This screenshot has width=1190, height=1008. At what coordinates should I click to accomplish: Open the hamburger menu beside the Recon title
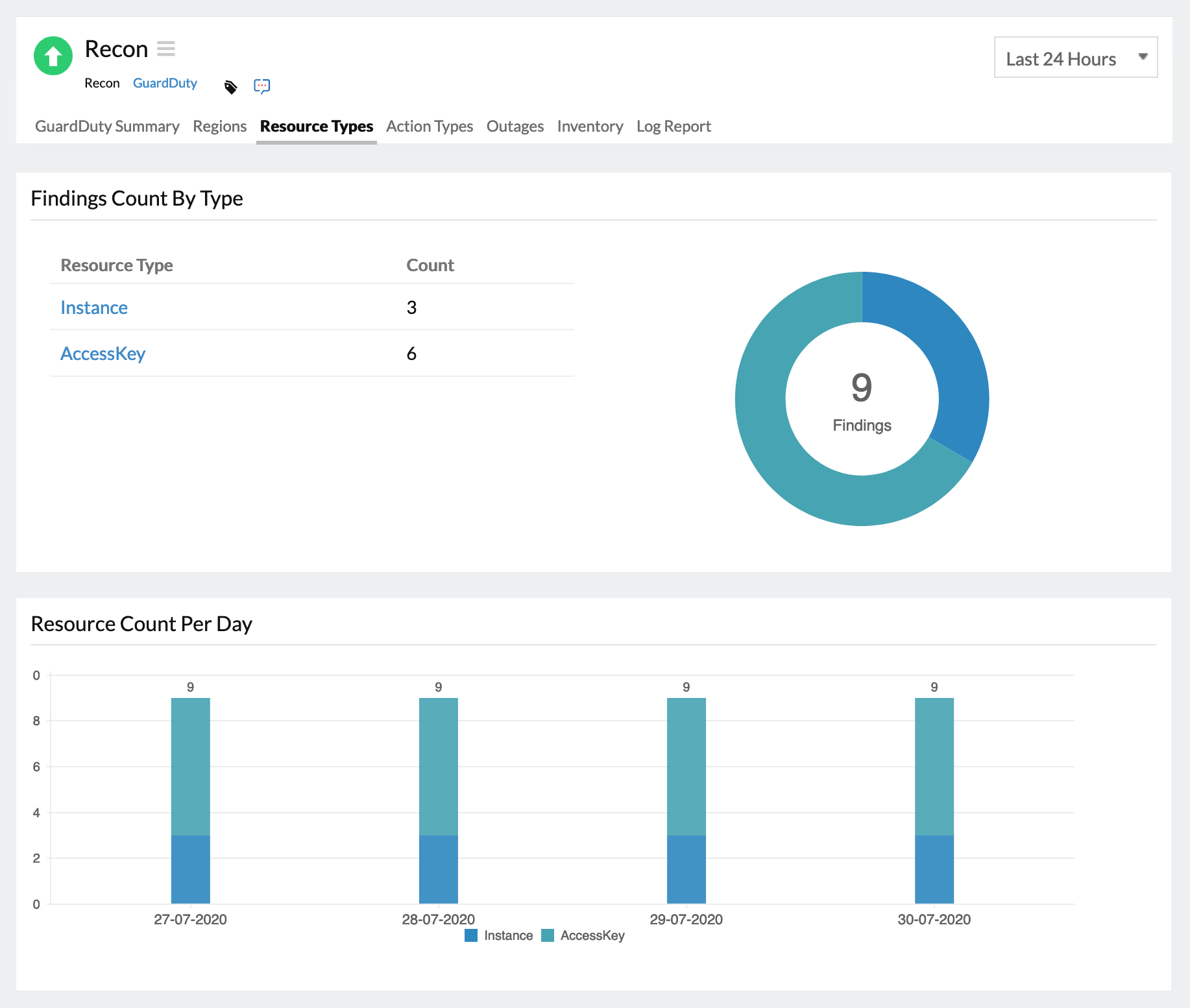167,48
